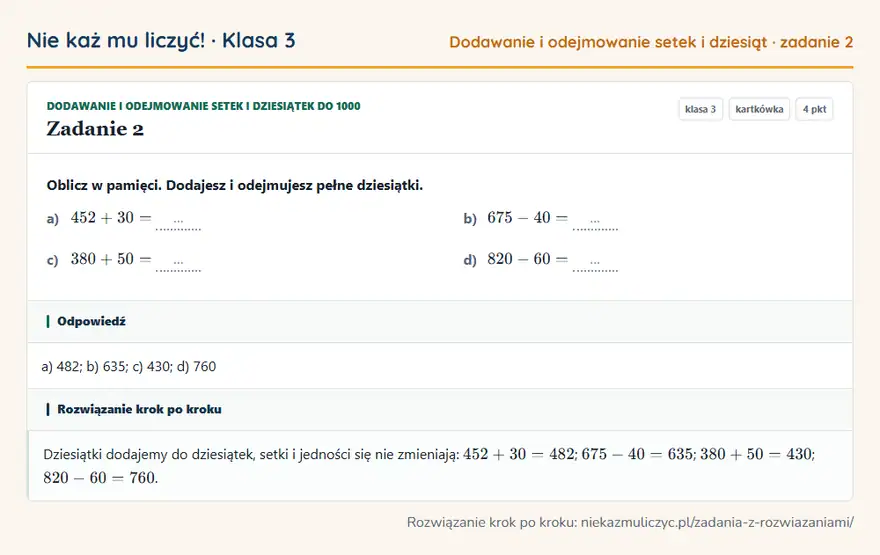Viewport: 880px width, 555px height.
Task: Click the instruction 'Oblicz w pamięci. Dodajesz i odejmujesz pełne dziesiątki.'
Action: point(235,185)
